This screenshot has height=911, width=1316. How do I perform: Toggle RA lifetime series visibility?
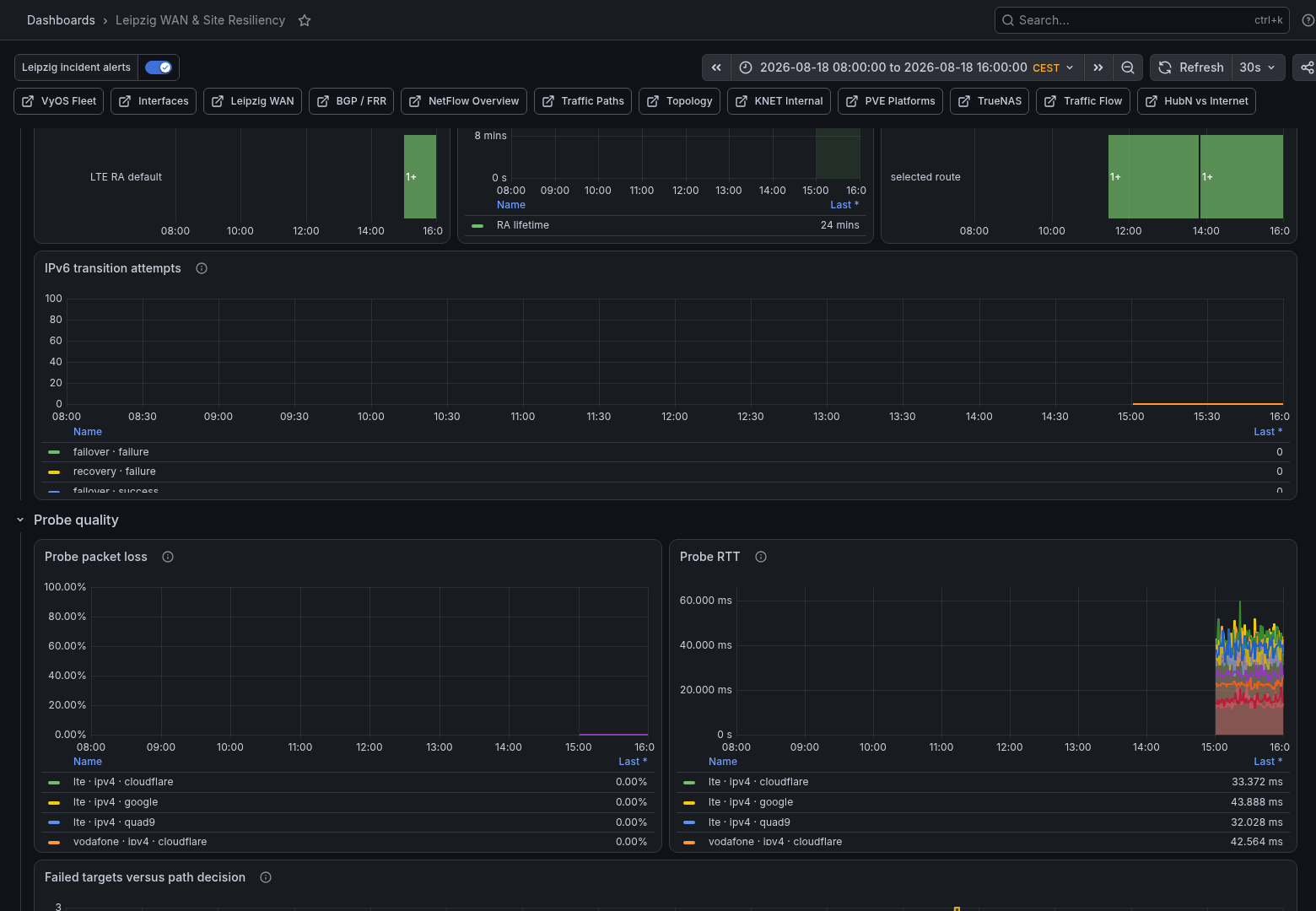click(522, 225)
